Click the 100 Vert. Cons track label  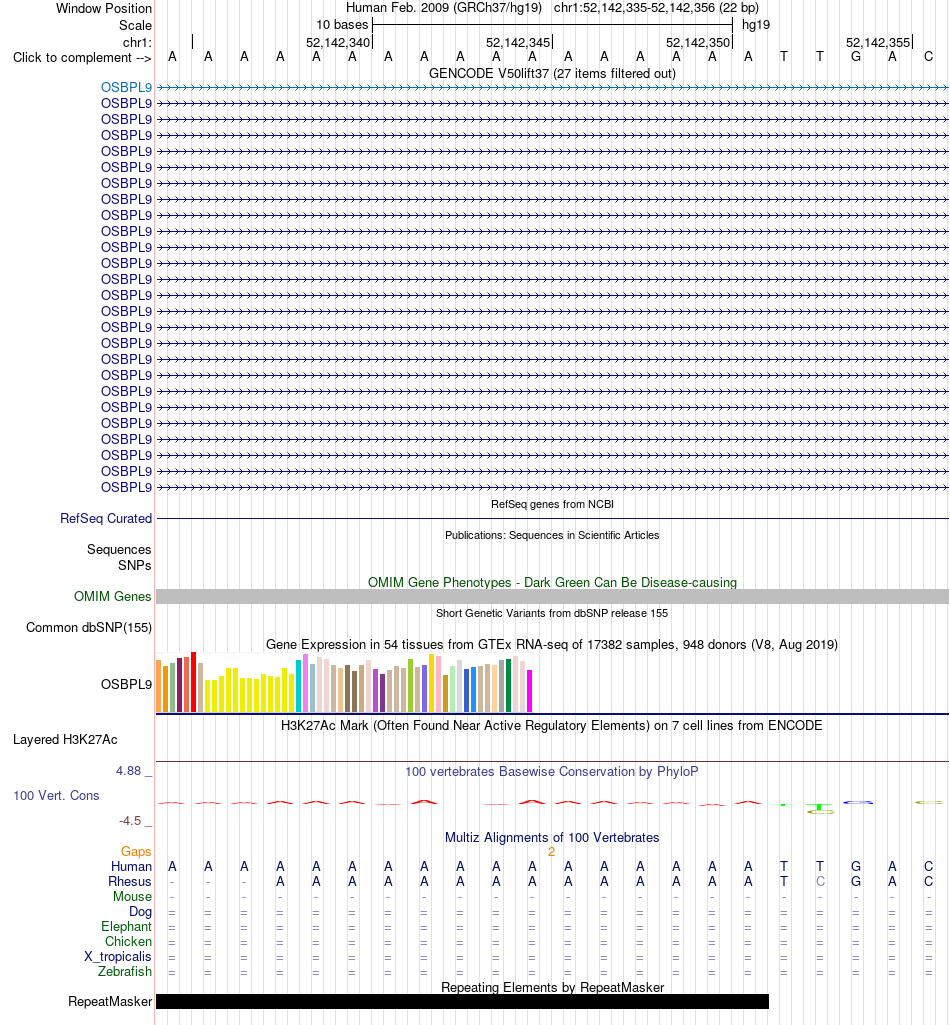pyautogui.click(x=56, y=796)
